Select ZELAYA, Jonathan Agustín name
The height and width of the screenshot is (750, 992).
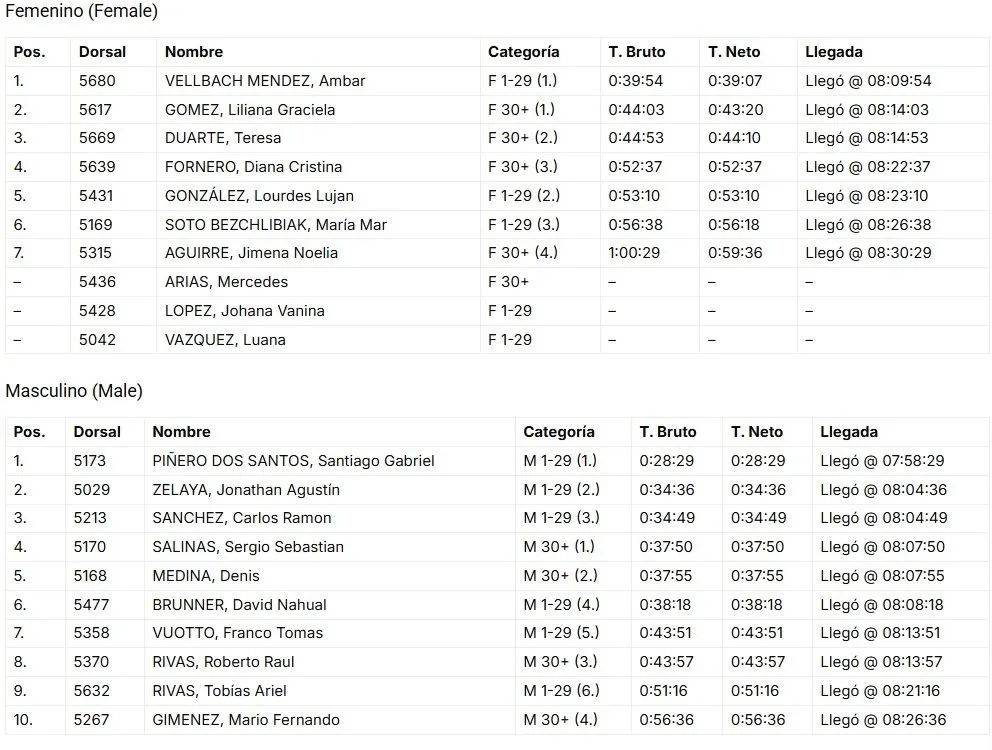pyautogui.click(x=245, y=490)
